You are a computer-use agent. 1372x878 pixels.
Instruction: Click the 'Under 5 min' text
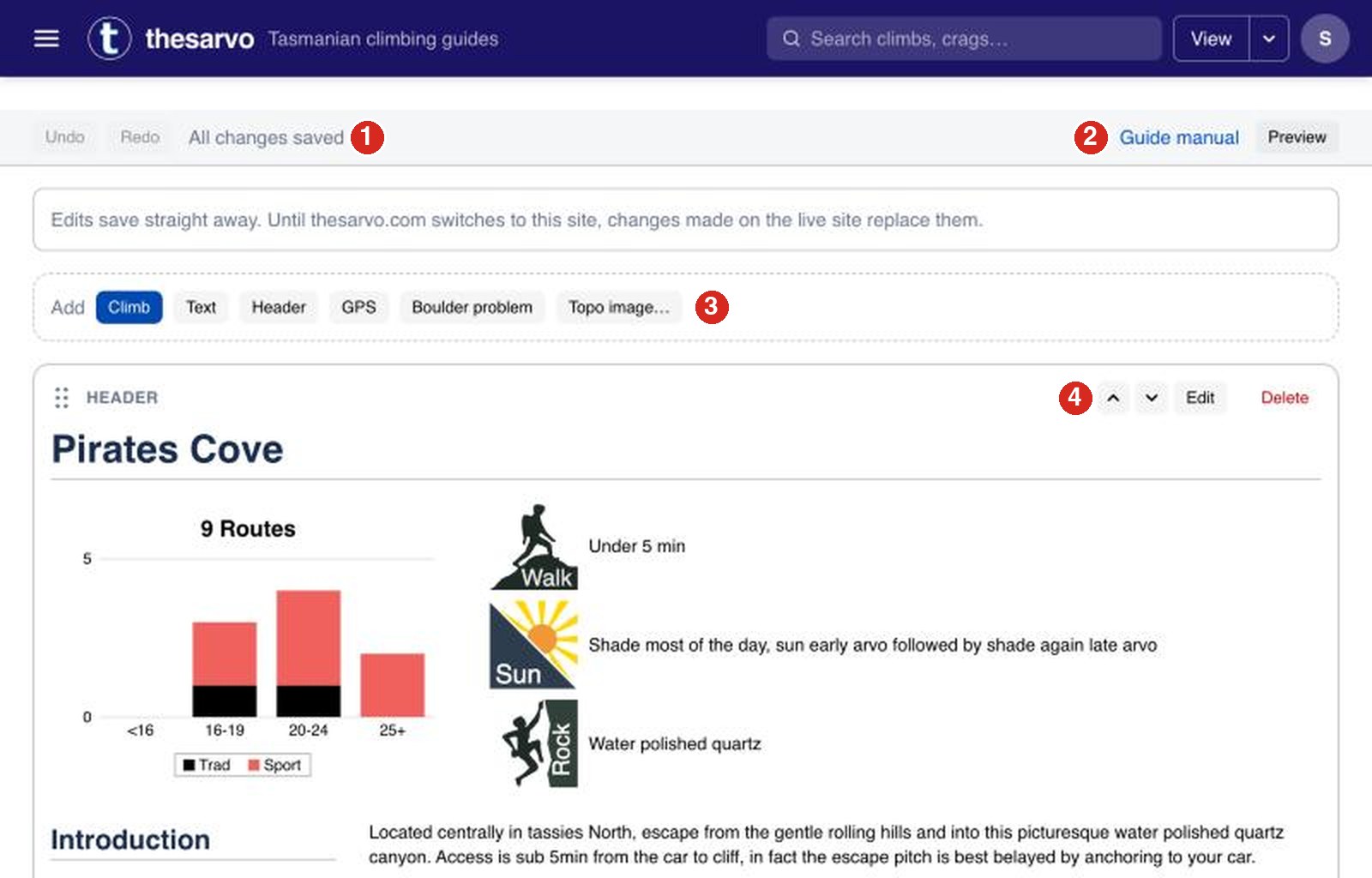pos(637,546)
